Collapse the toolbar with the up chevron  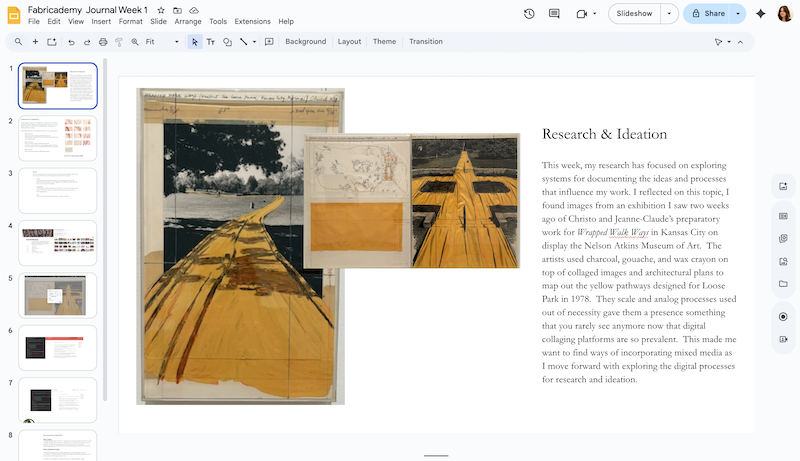click(x=741, y=42)
